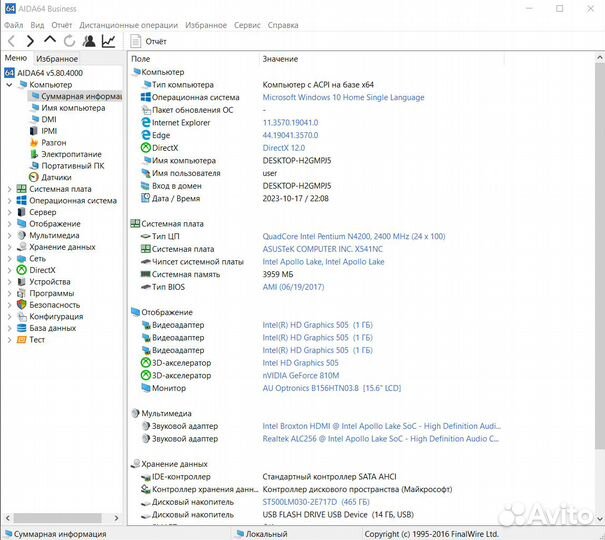Open the user management toolbar icon
The height and width of the screenshot is (540, 605).
tap(89, 41)
